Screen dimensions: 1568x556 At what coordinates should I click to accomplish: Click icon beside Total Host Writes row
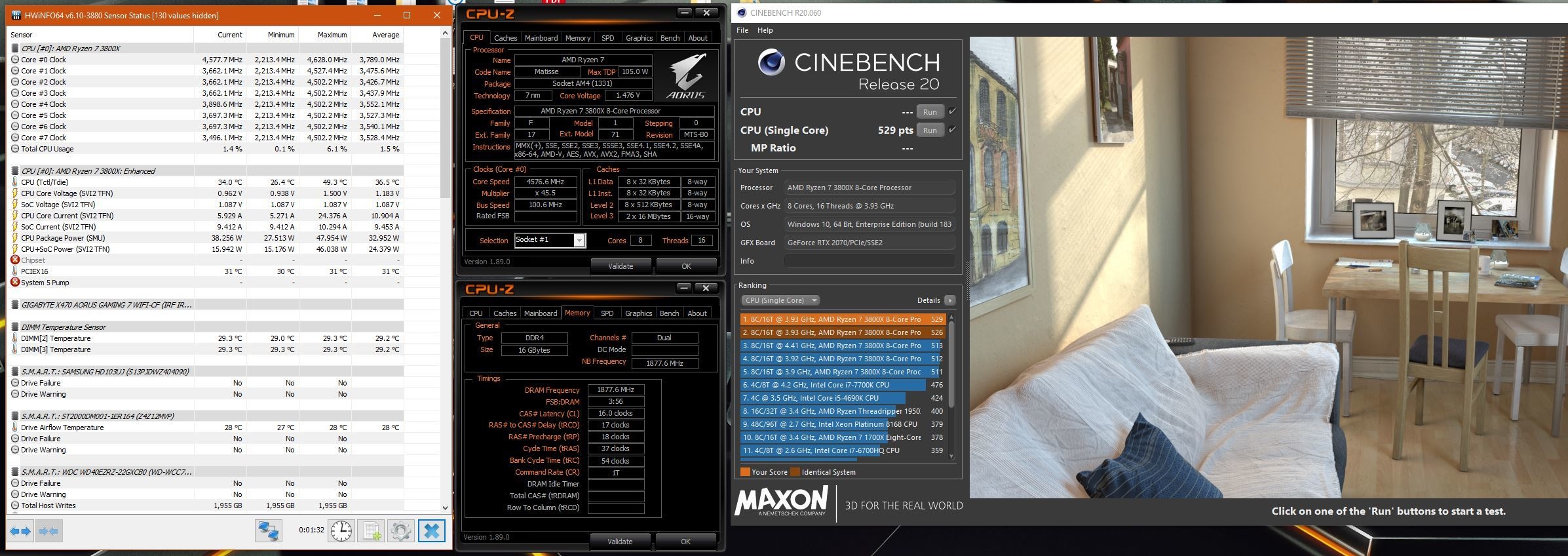(15, 506)
